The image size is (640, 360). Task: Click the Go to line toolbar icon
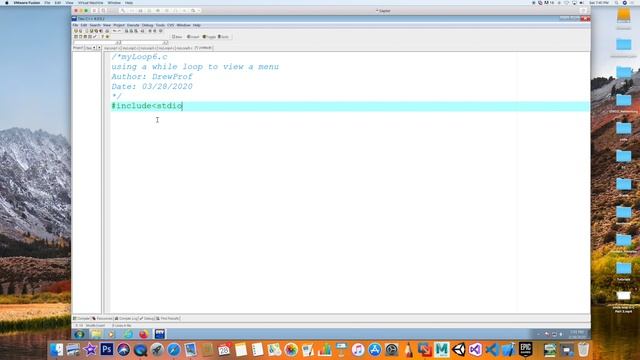[142, 31]
